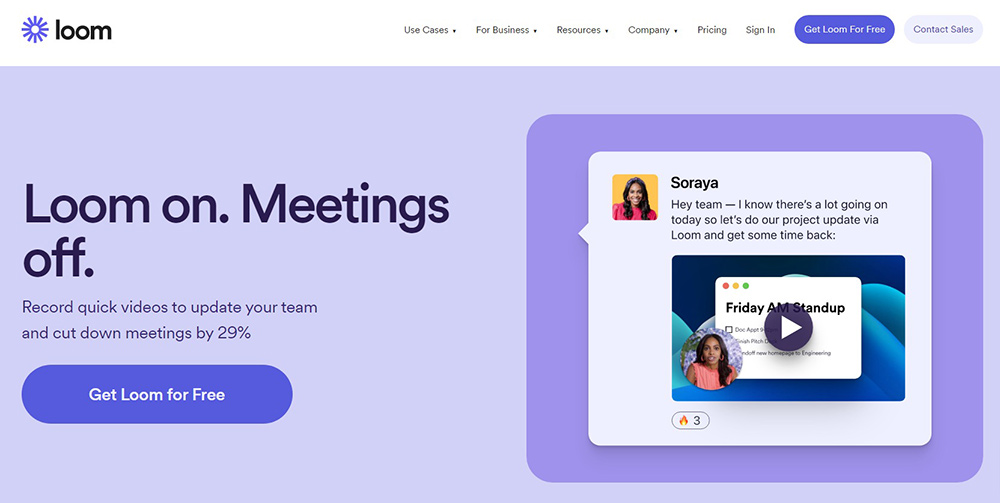Click the message text starting with Hey team
Image resolution: width=1000 pixels, height=503 pixels.
779,220
